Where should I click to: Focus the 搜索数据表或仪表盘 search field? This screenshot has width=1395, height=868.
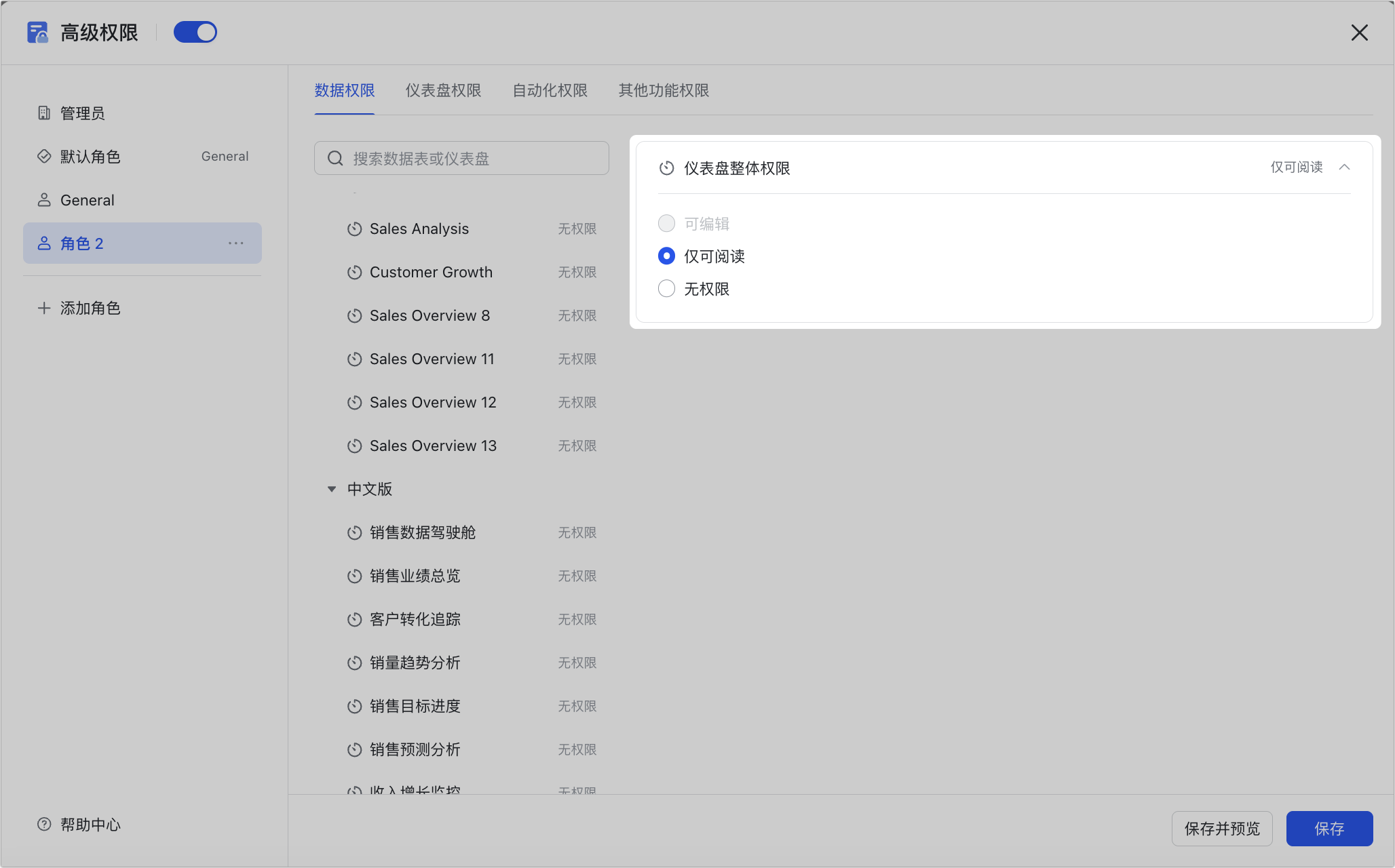click(x=461, y=158)
